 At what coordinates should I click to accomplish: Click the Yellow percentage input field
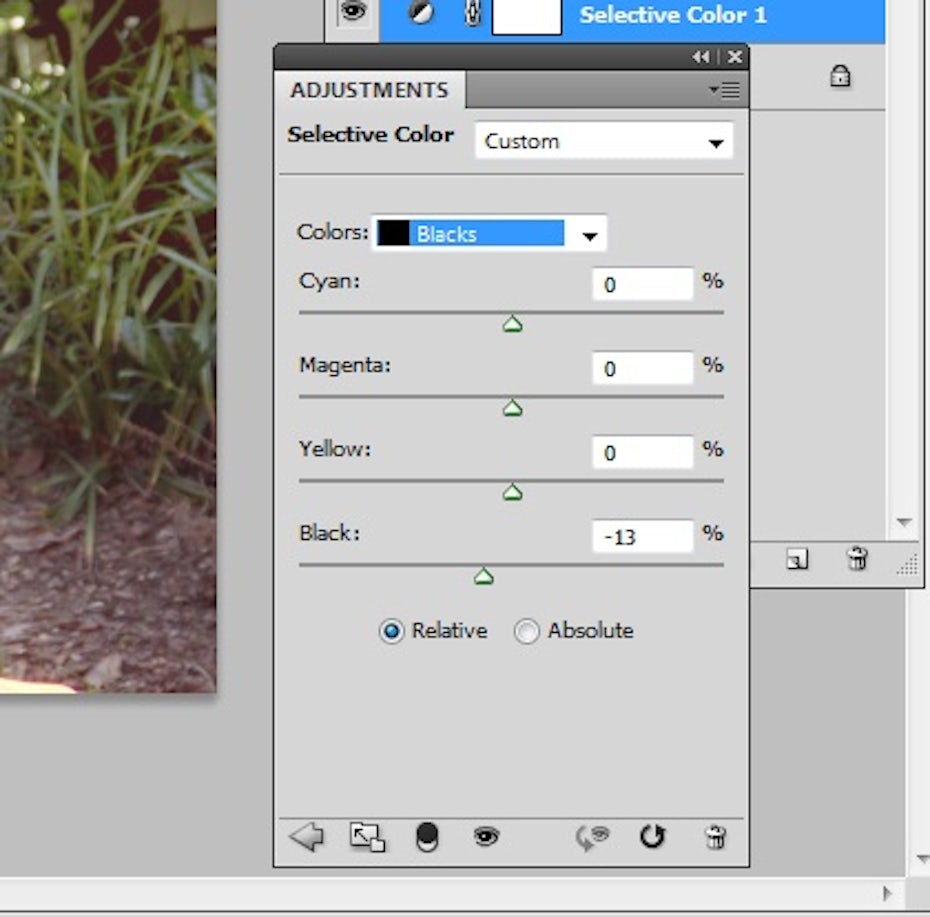(642, 453)
